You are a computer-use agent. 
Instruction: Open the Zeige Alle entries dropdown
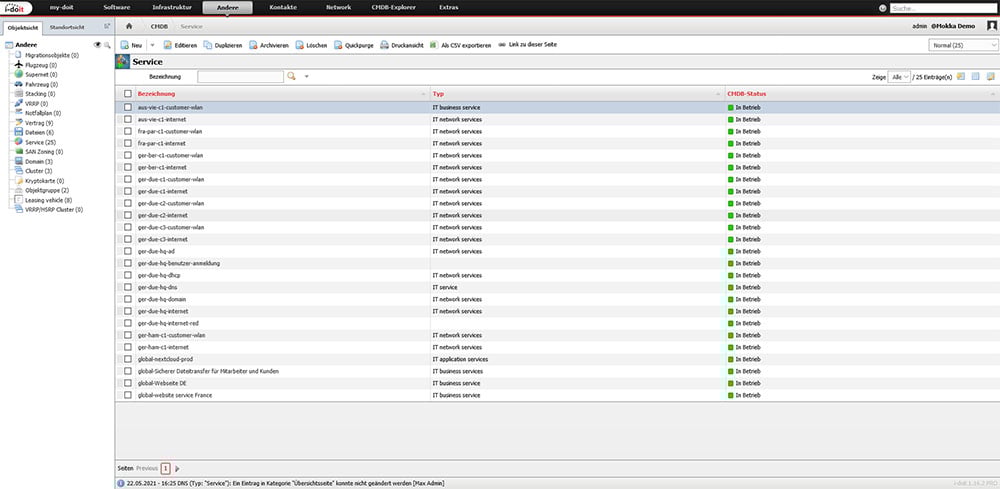(899, 77)
